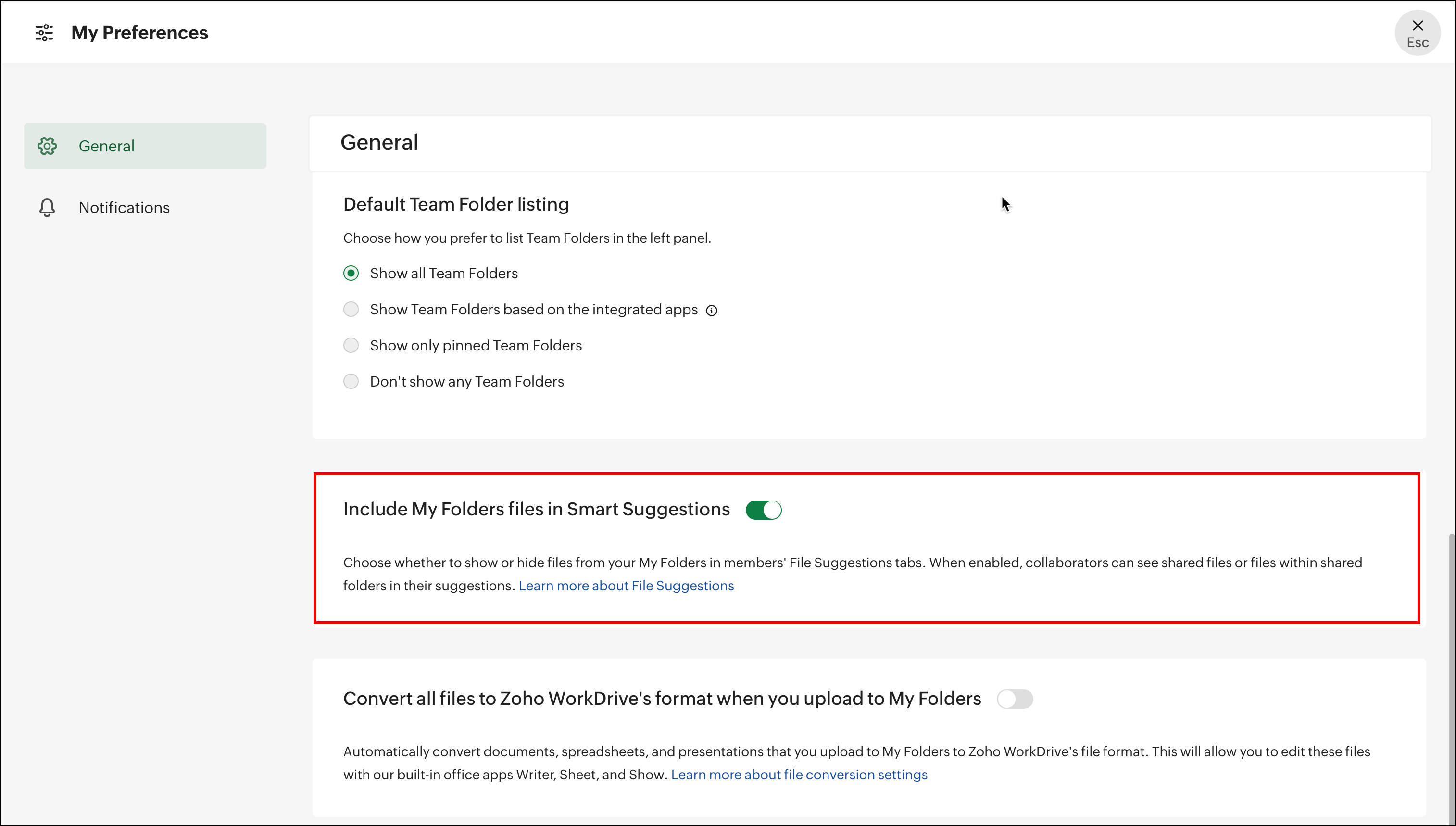
Task: Open Learn more about file conversion settings
Action: pyautogui.click(x=799, y=775)
